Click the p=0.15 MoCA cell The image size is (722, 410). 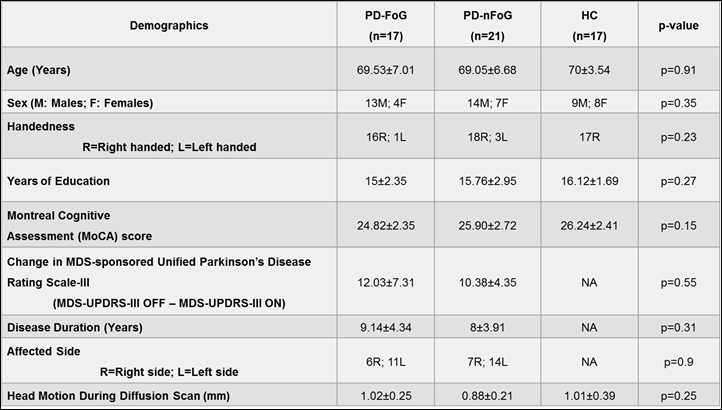pos(672,225)
